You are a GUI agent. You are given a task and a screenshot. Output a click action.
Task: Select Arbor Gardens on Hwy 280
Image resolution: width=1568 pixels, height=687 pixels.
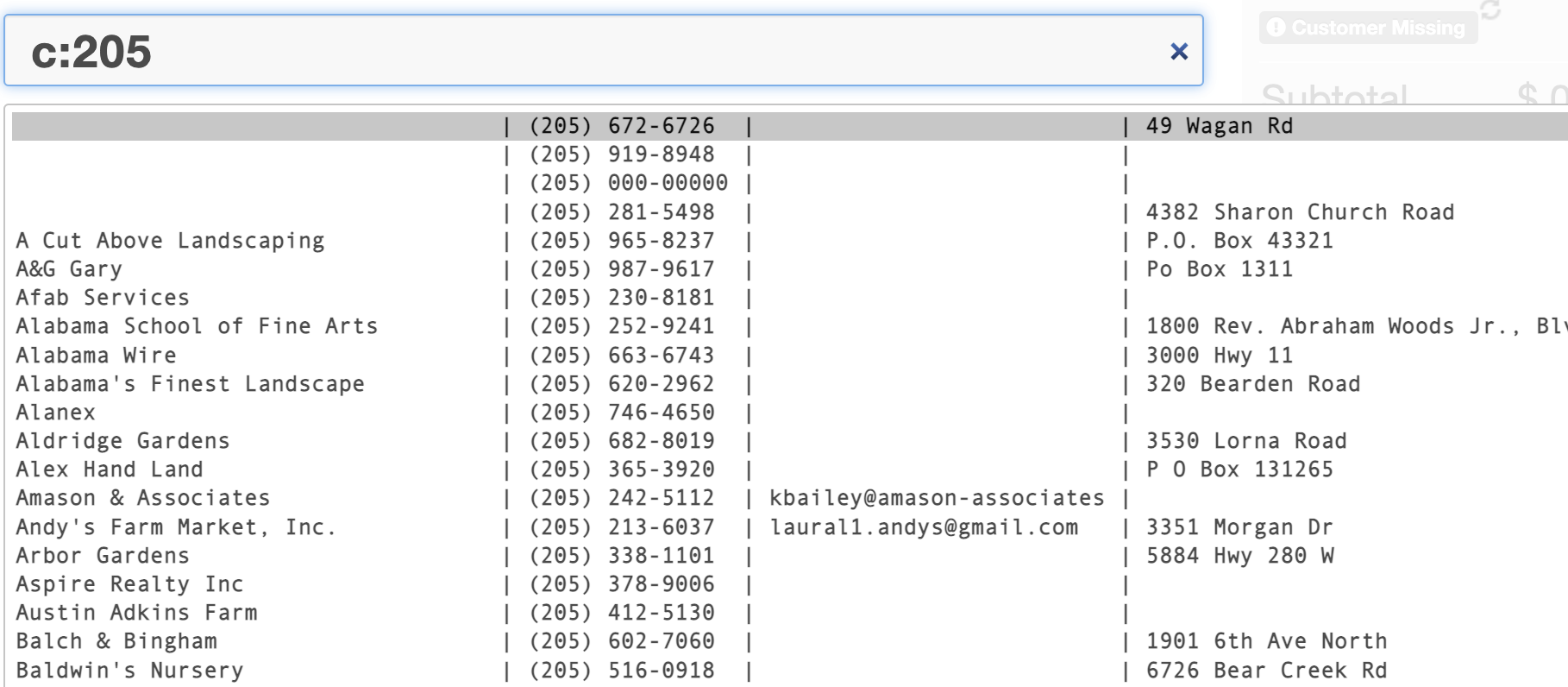103,556
